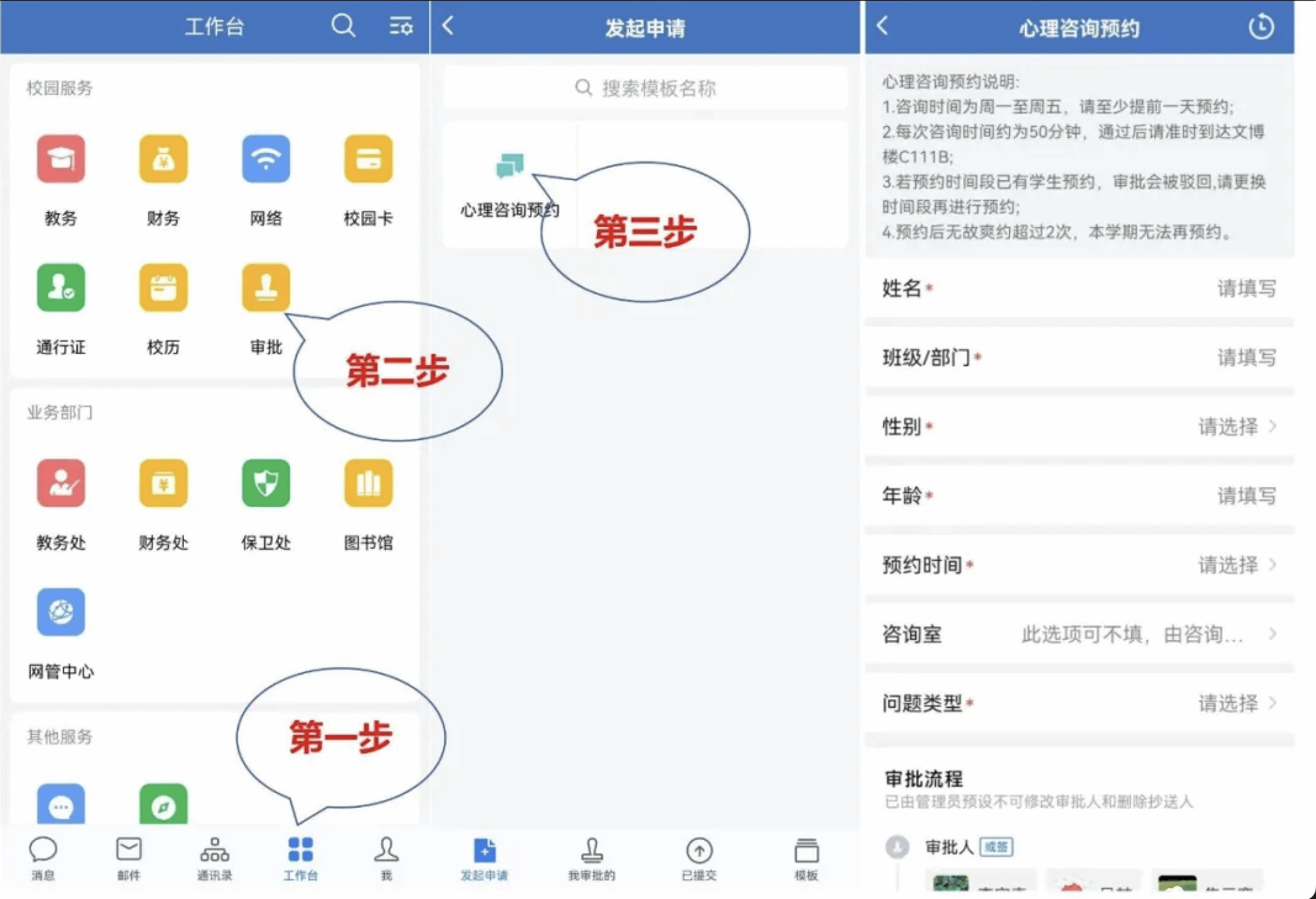
Task: Tap the 网络 Wi-Fi service icon
Action: point(266,159)
